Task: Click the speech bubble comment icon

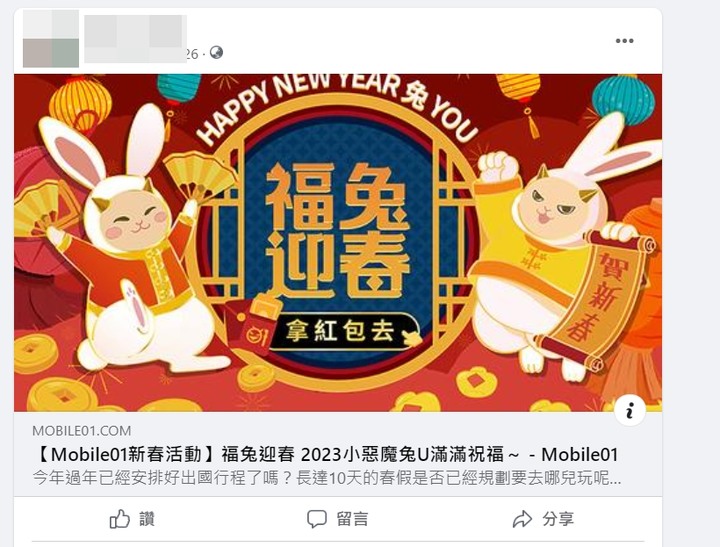Action: 316,519
